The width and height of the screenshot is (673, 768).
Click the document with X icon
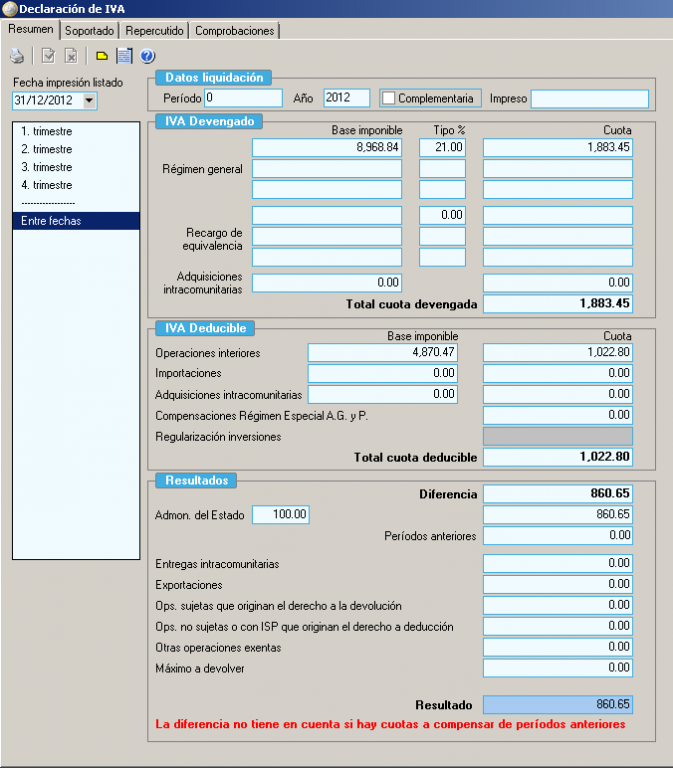point(72,56)
